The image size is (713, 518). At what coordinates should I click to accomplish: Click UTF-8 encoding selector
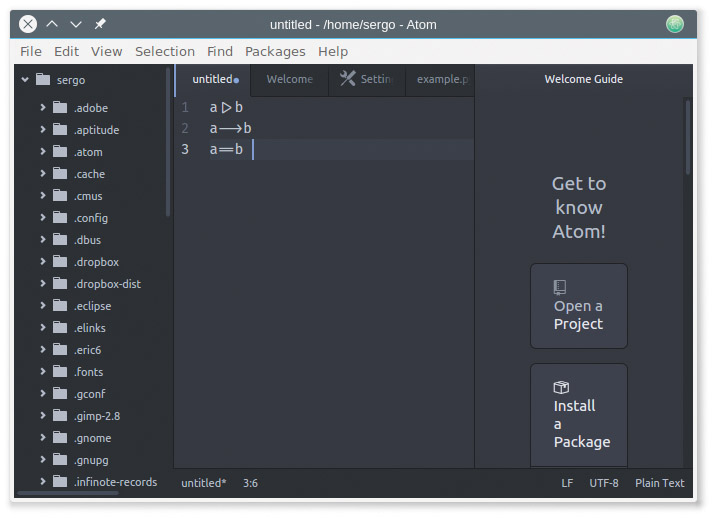click(604, 483)
